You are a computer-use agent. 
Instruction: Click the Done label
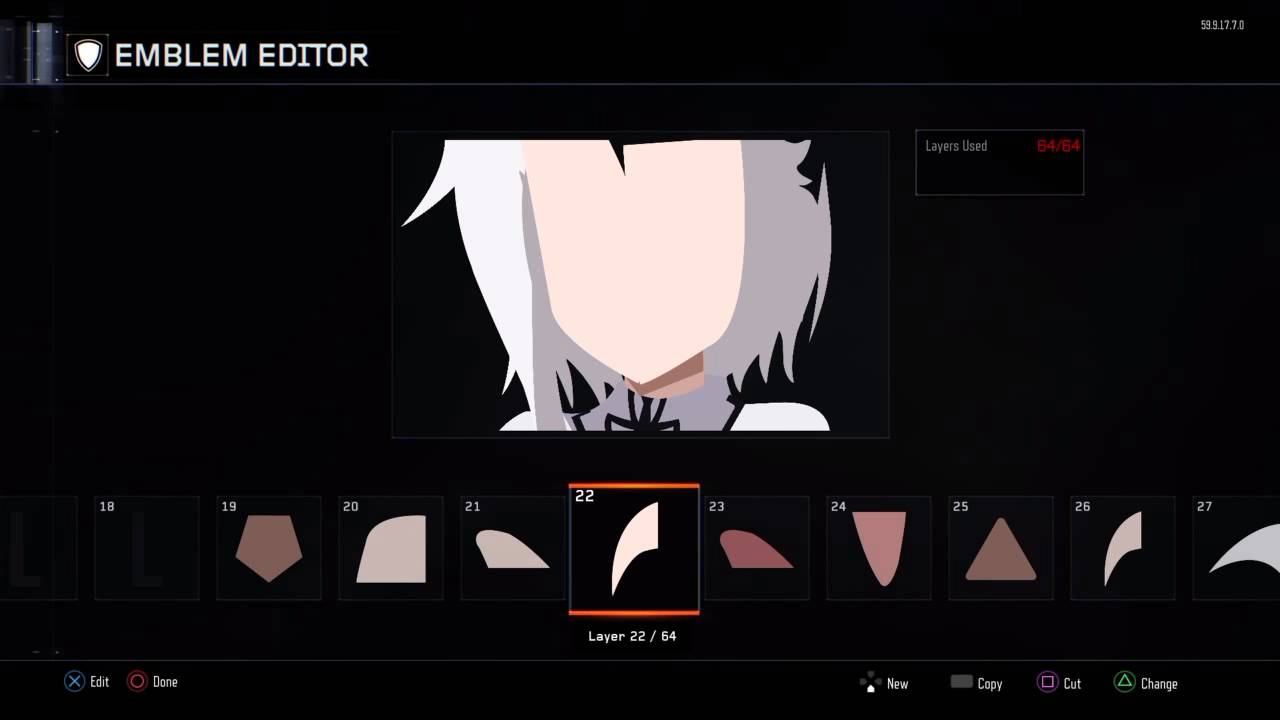165,682
